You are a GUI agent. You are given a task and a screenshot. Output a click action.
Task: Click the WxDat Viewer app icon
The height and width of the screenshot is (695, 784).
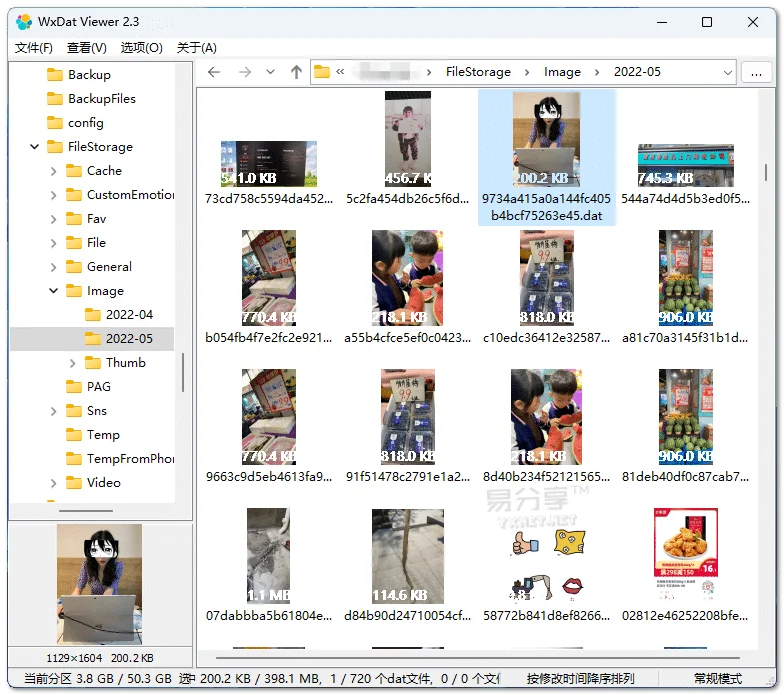24,22
